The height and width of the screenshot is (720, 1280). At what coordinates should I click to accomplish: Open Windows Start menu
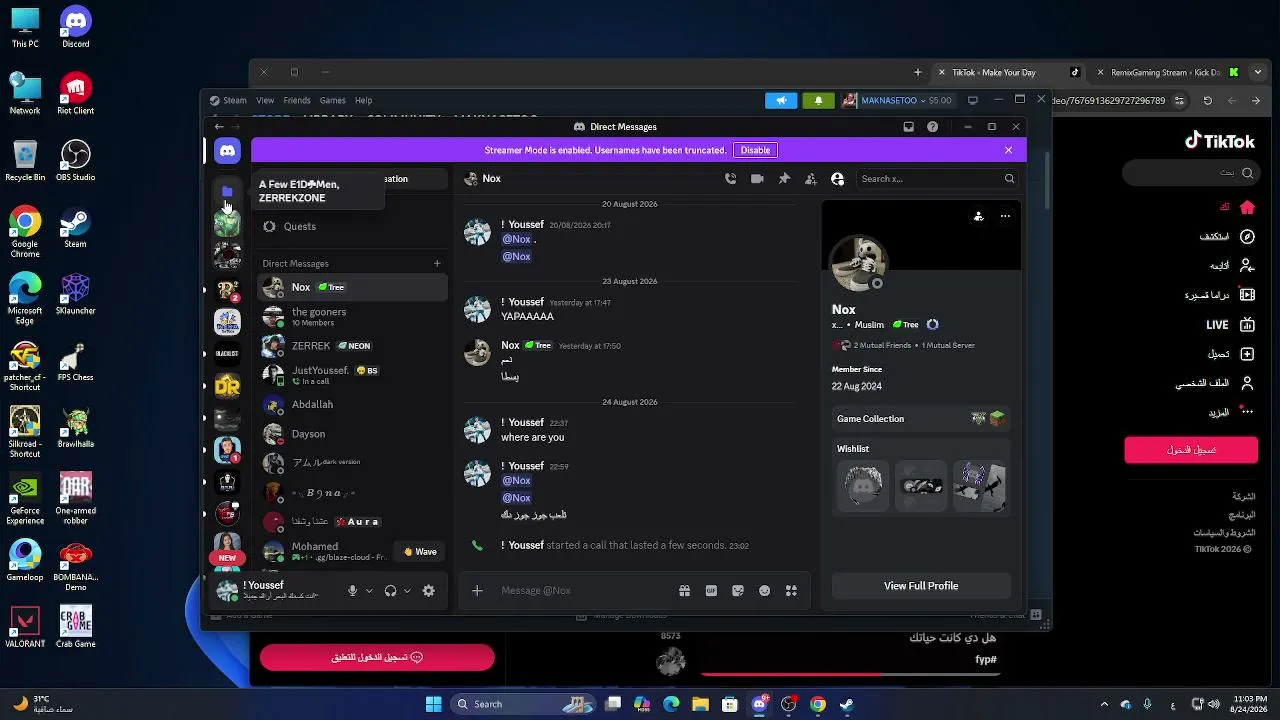click(x=433, y=704)
